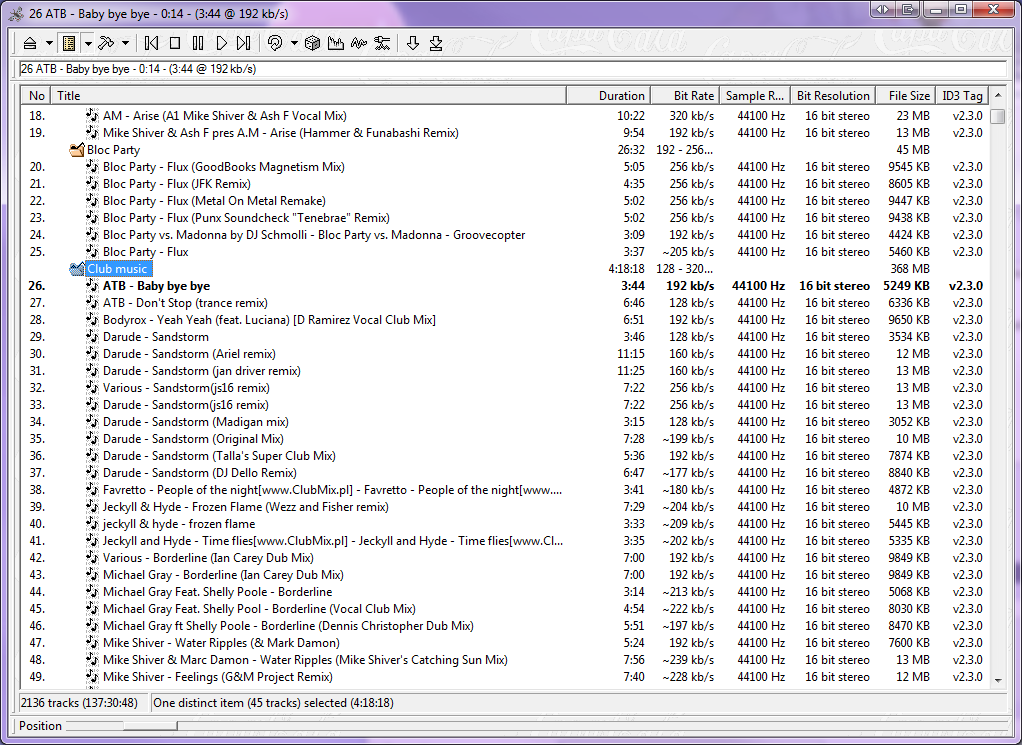Select the Club music folder label
This screenshot has height=745, width=1022.
click(117, 269)
